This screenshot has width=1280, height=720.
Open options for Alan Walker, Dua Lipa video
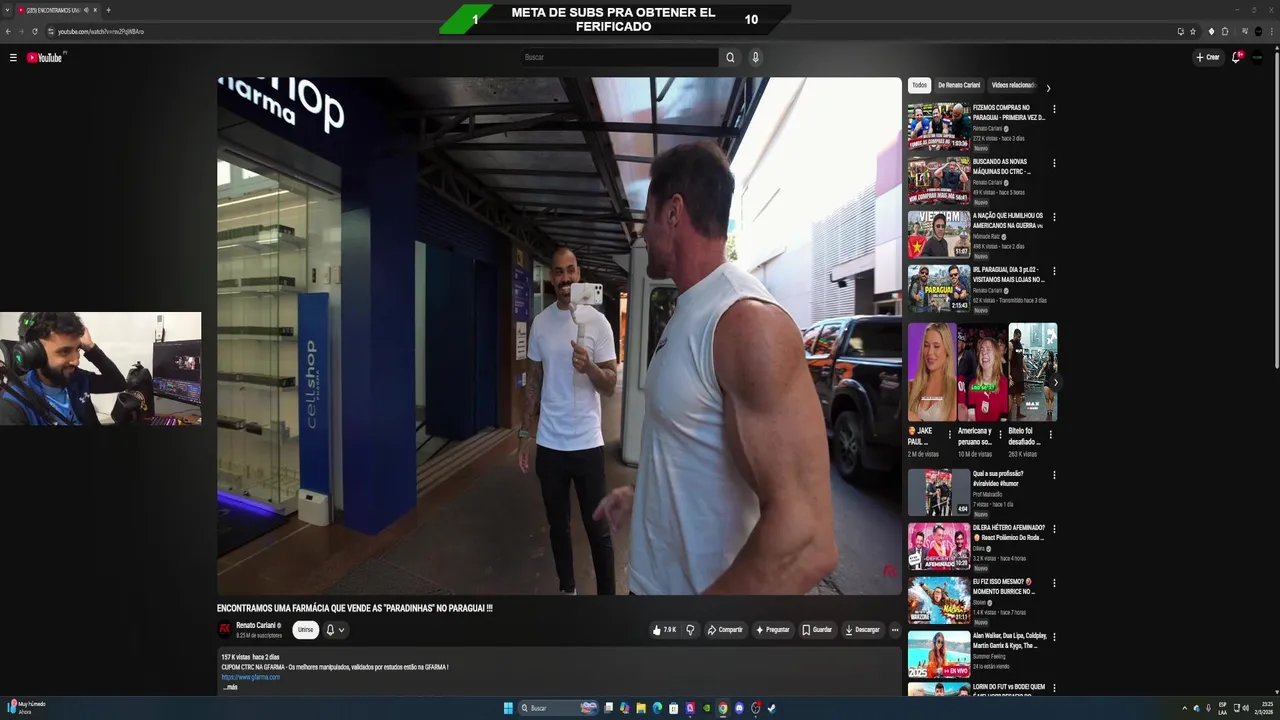tap(1054, 637)
